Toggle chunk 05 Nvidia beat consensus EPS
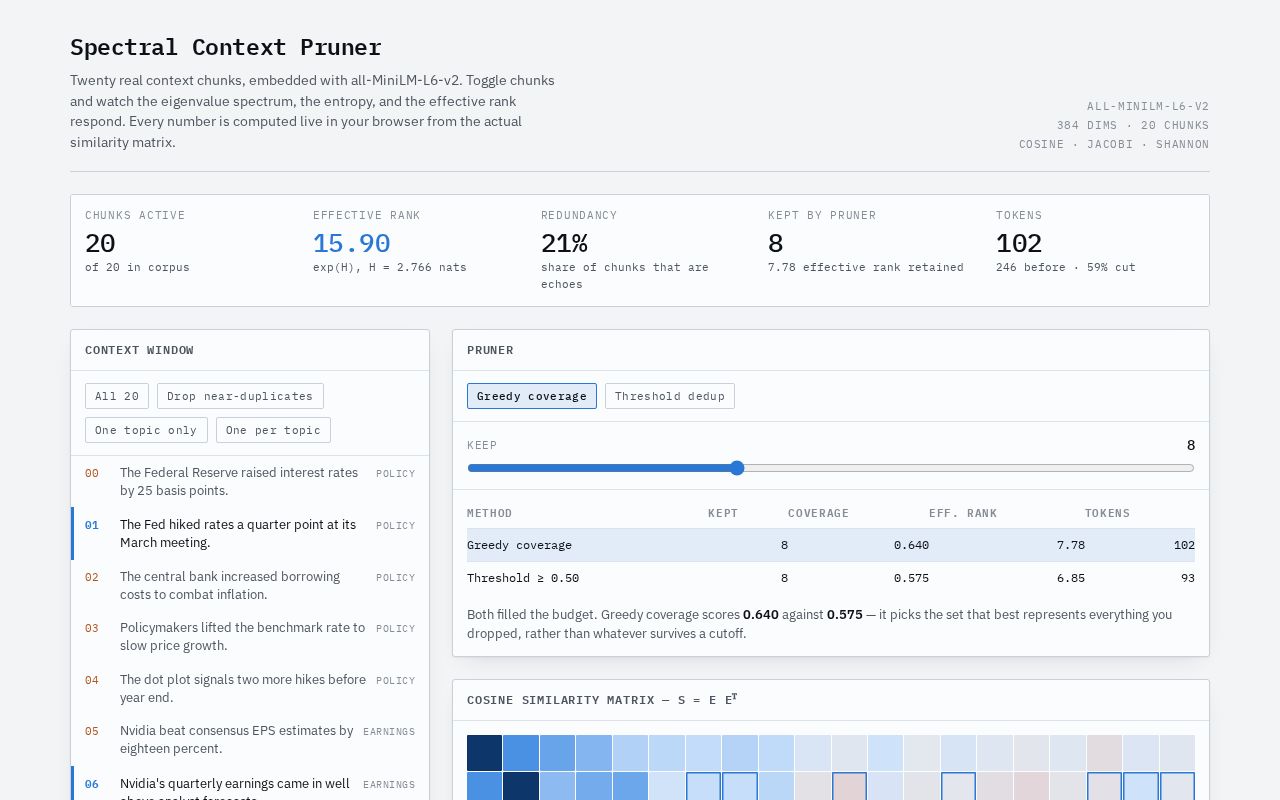This screenshot has width=1280, height=800. tap(250, 740)
